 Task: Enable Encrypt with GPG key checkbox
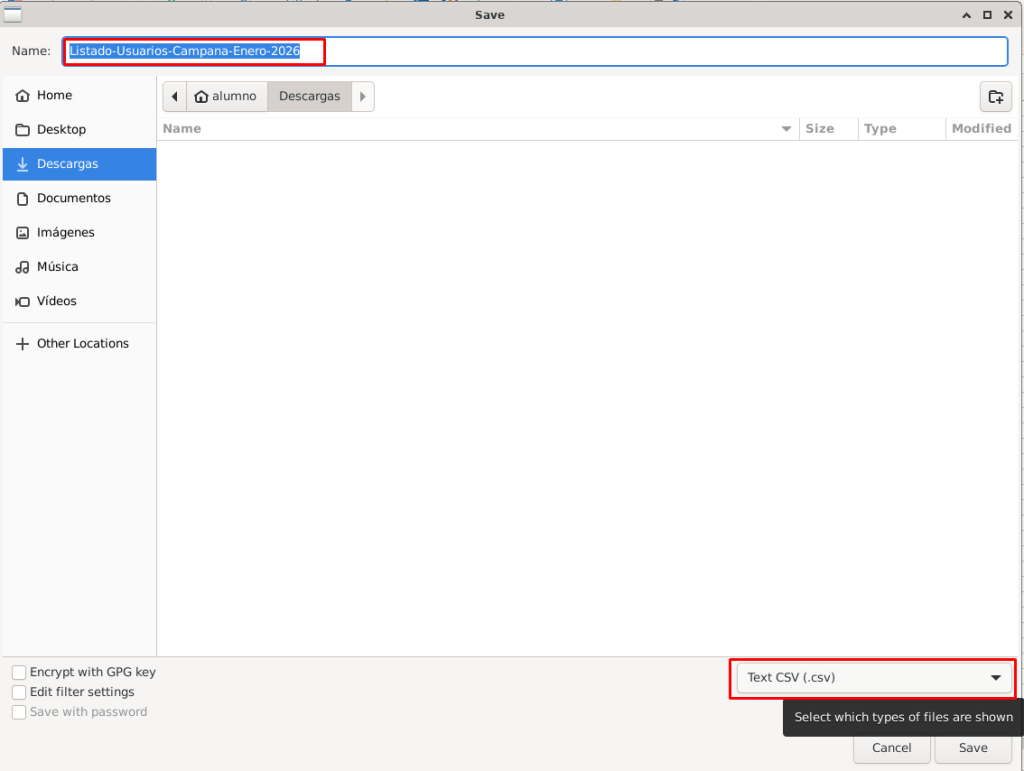tap(19, 673)
